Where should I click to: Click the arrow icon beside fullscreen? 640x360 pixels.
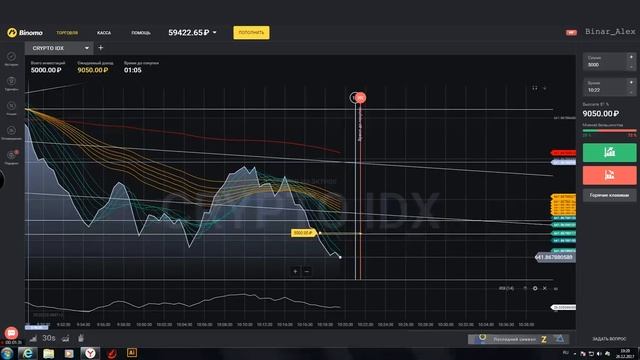(x=544, y=88)
